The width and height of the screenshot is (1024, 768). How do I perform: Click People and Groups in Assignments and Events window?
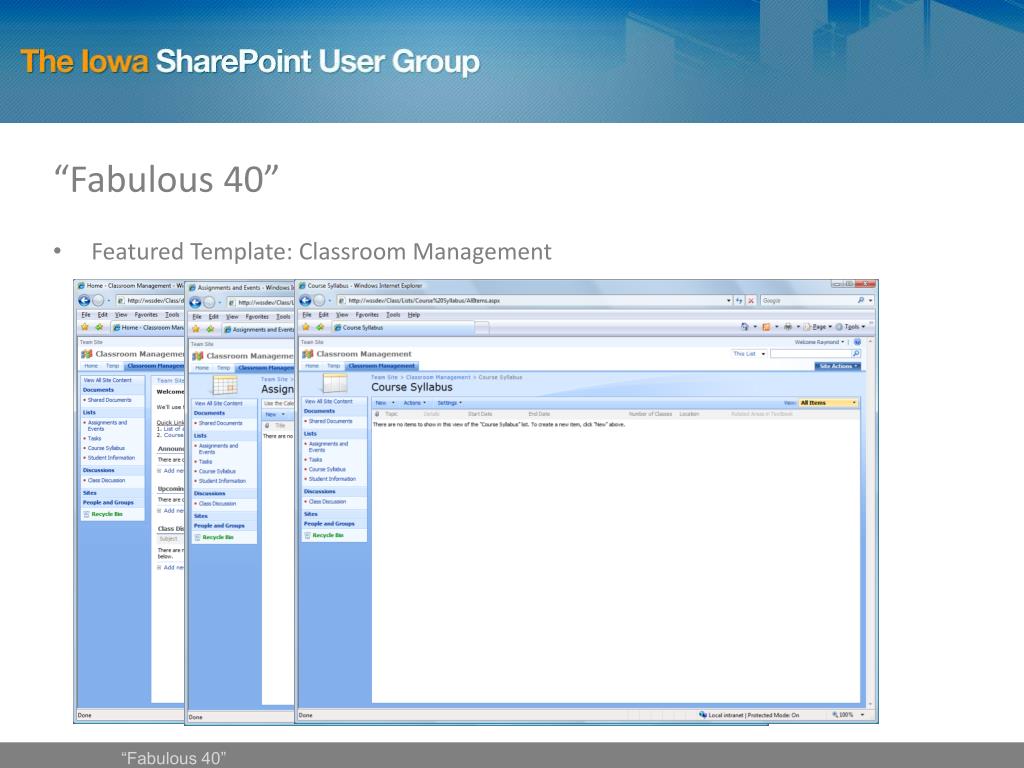pos(219,525)
